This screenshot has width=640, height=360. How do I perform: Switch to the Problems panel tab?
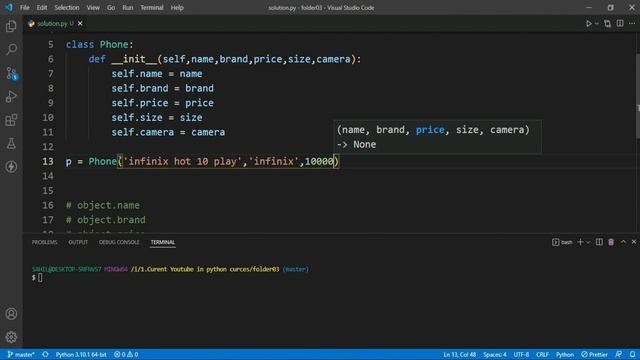coord(44,242)
